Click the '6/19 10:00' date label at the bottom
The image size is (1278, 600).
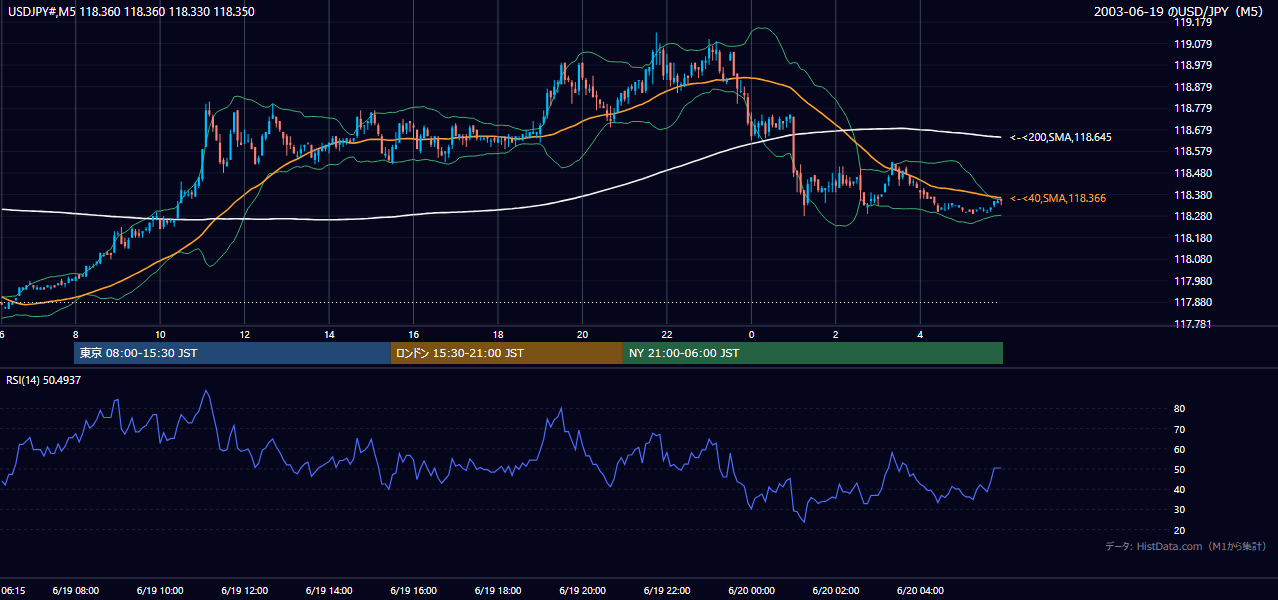point(160,591)
